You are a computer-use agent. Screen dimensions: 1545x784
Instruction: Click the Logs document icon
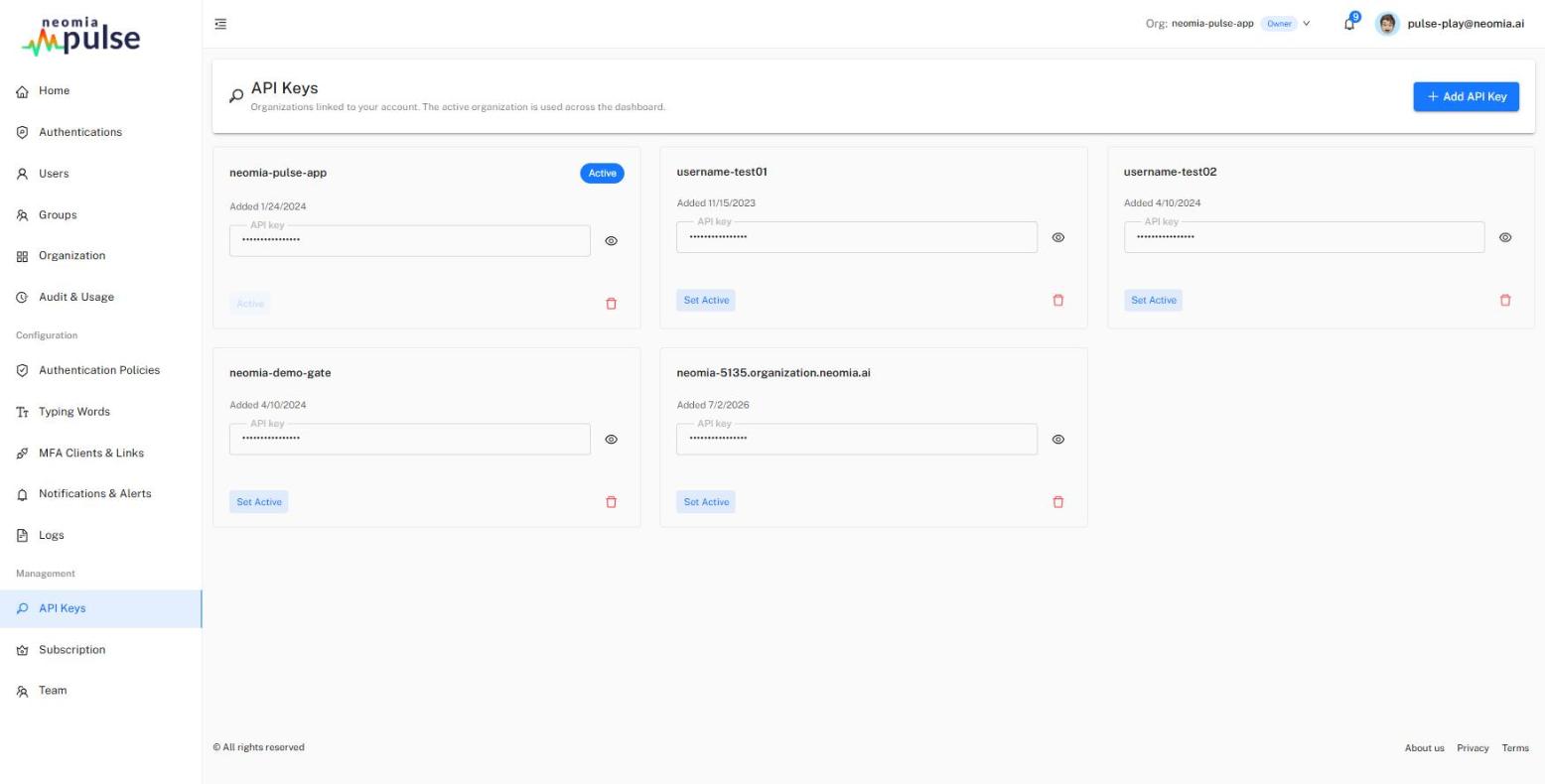pos(22,536)
